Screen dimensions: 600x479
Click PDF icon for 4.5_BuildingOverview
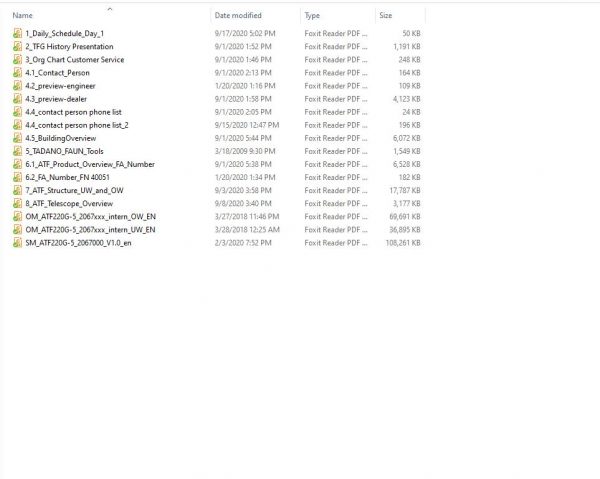(17, 138)
